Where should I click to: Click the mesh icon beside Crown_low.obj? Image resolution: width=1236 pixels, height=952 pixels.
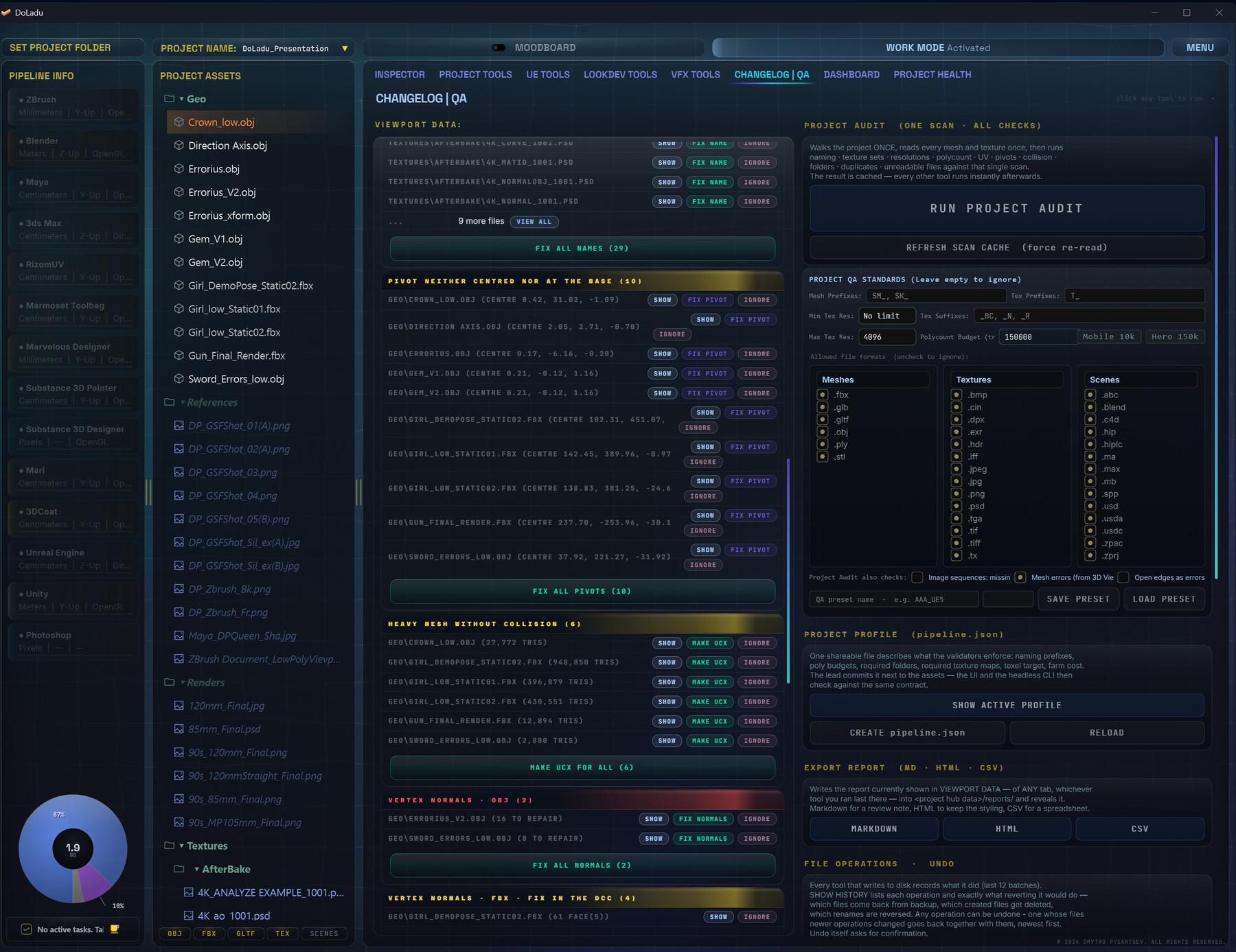(179, 122)
